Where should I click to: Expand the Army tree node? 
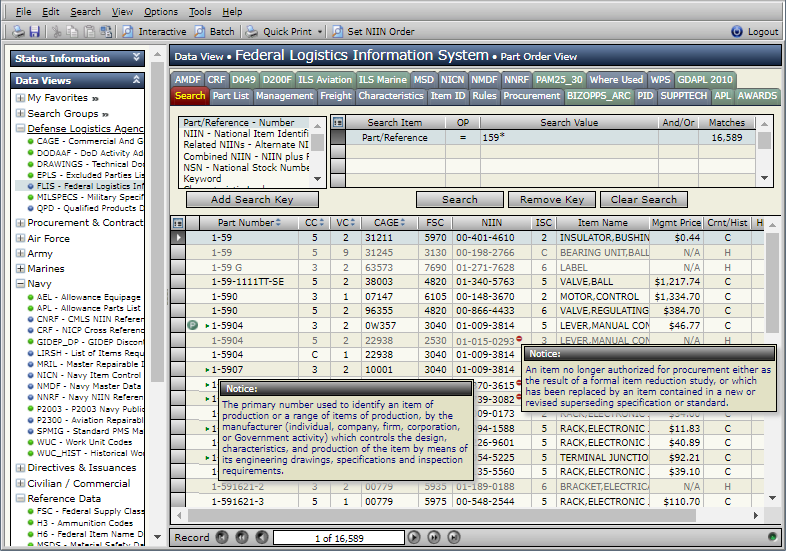tap(20, 253)
